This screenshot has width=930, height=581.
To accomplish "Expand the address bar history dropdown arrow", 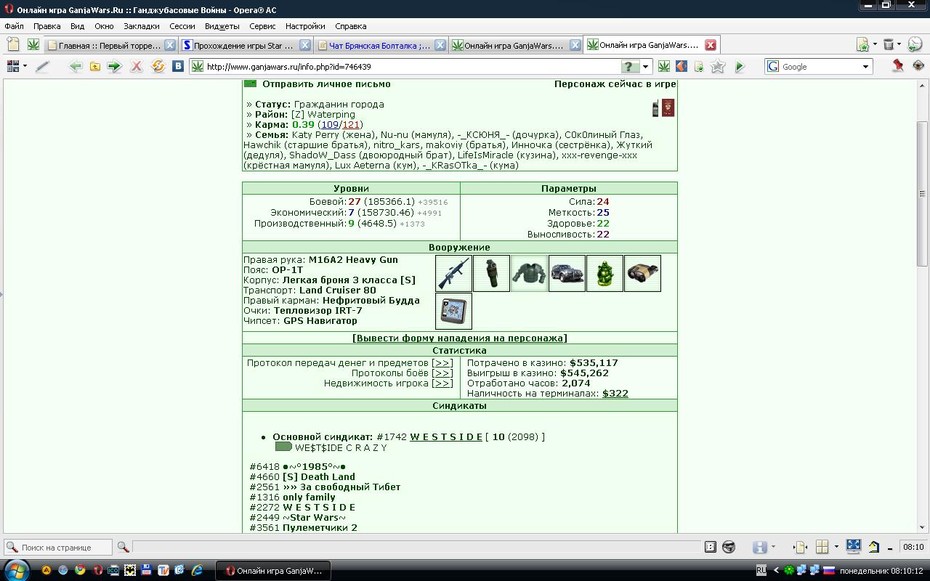I will 646,66.
